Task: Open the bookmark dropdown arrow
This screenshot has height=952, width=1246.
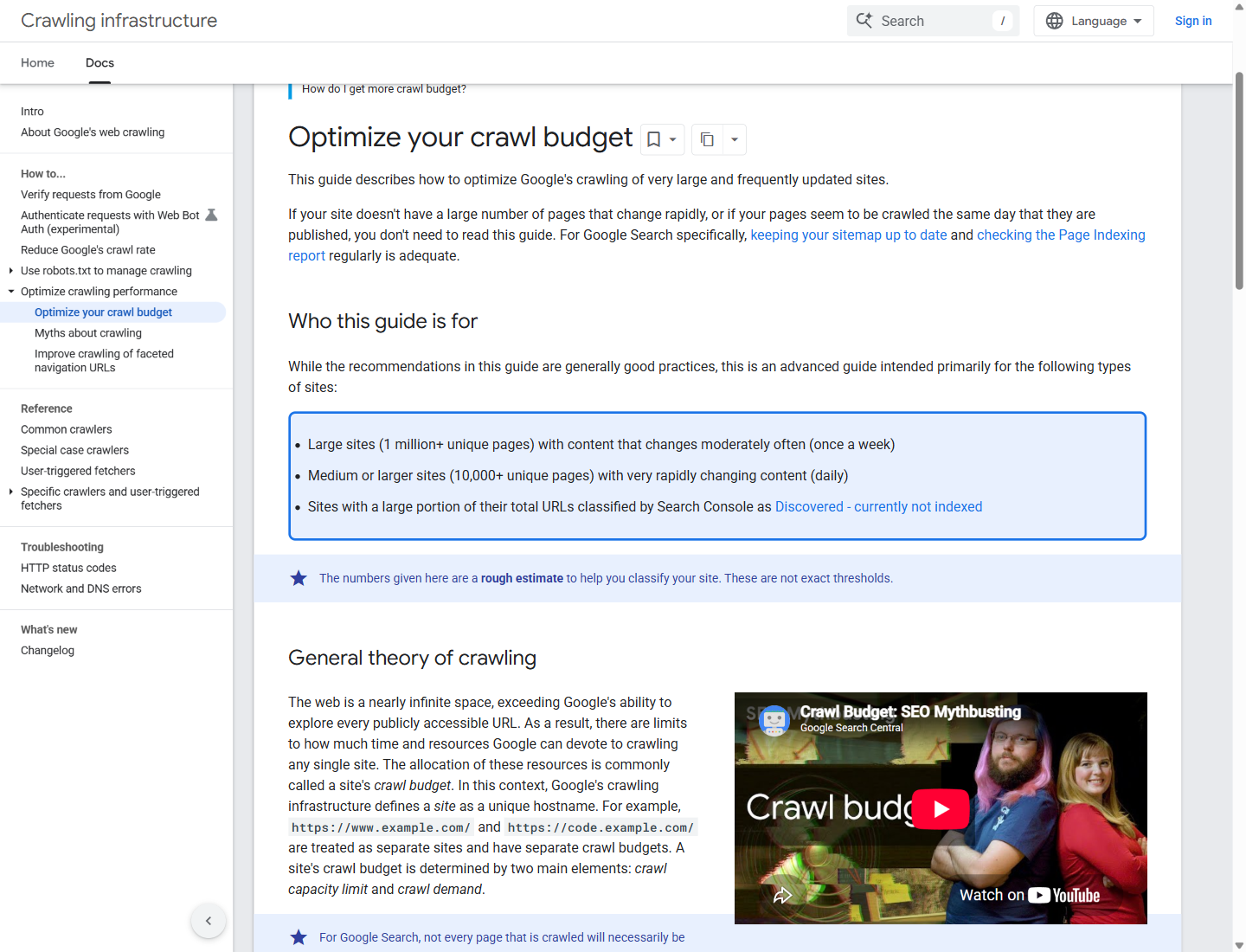Action: point(673,139)
